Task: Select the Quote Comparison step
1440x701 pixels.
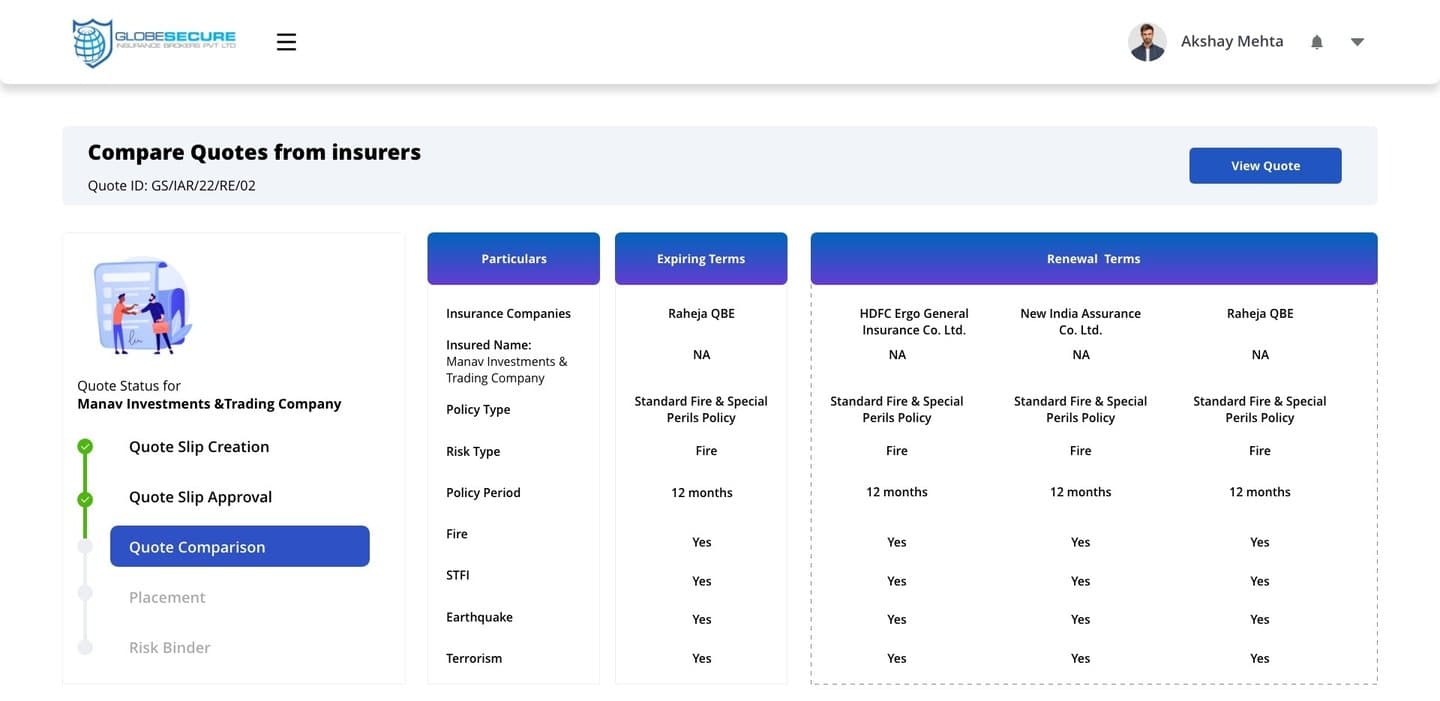Action: 240,547
